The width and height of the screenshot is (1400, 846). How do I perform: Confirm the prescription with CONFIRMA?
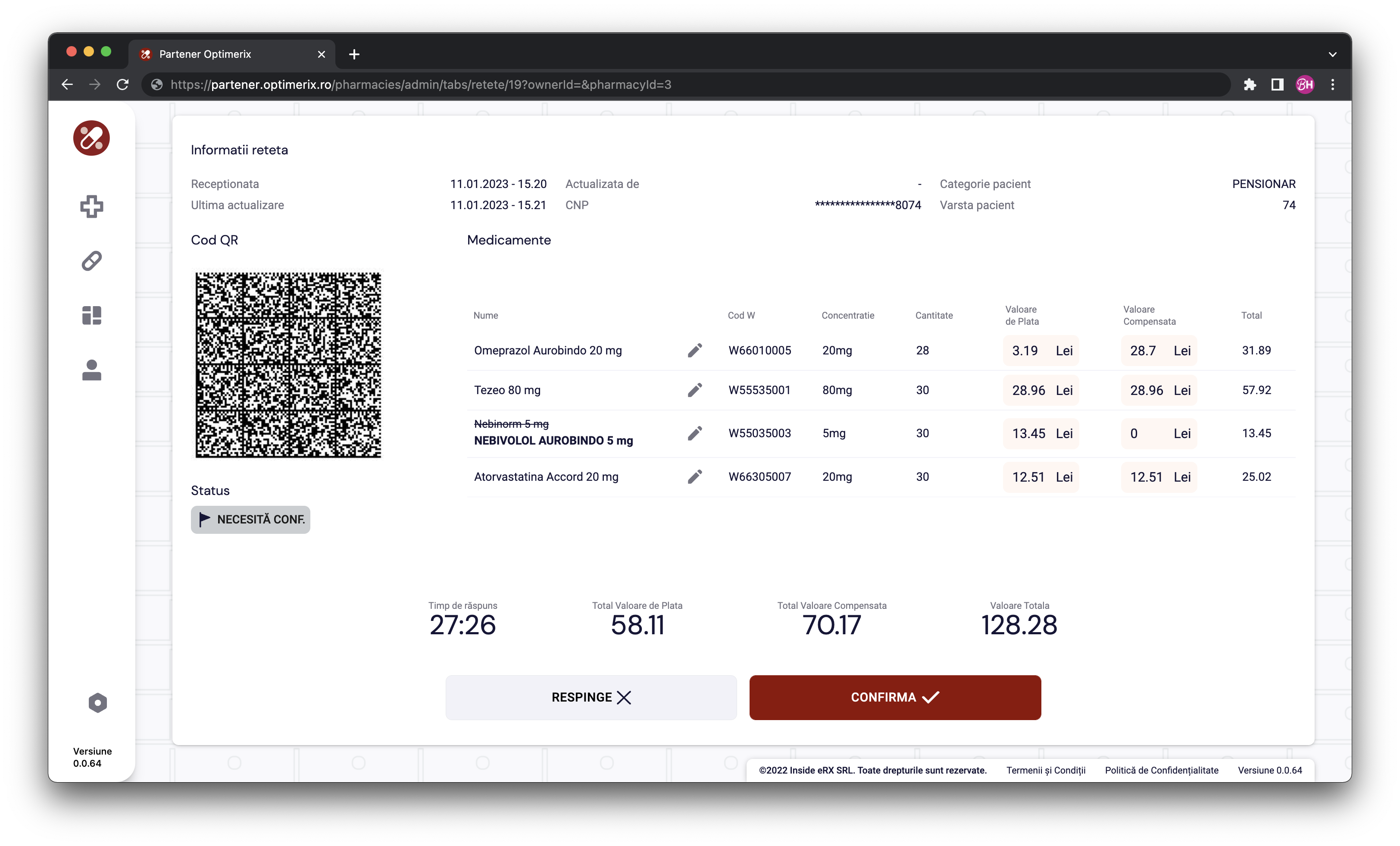(895, 697)
